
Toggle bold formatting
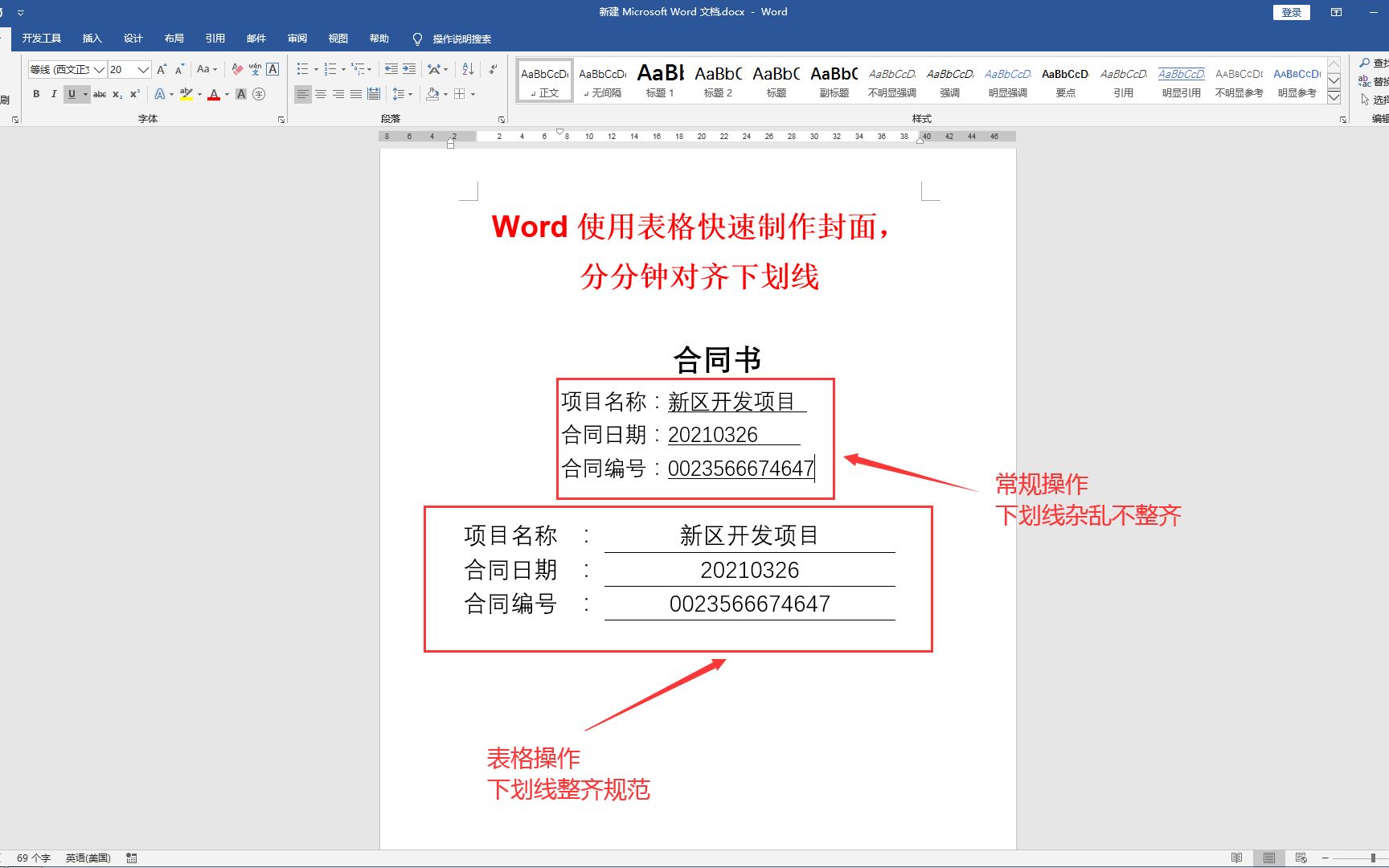[36, 94]
